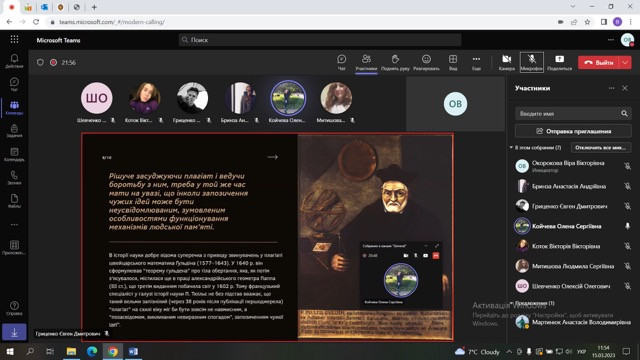Click mic icon beside Койчева Олена Сергіївна

627,226
